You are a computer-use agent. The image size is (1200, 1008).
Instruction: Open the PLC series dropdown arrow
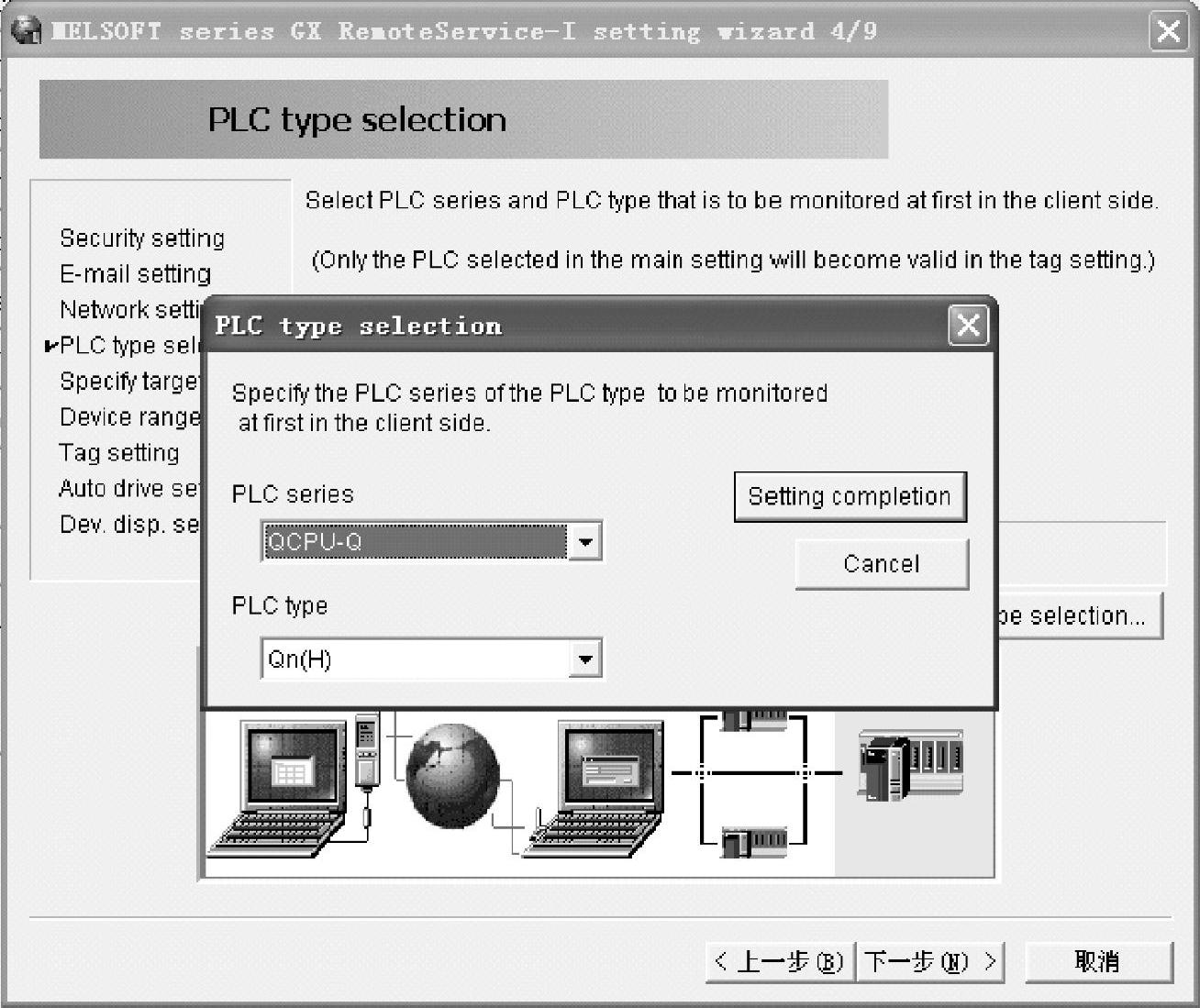point(584,541)
